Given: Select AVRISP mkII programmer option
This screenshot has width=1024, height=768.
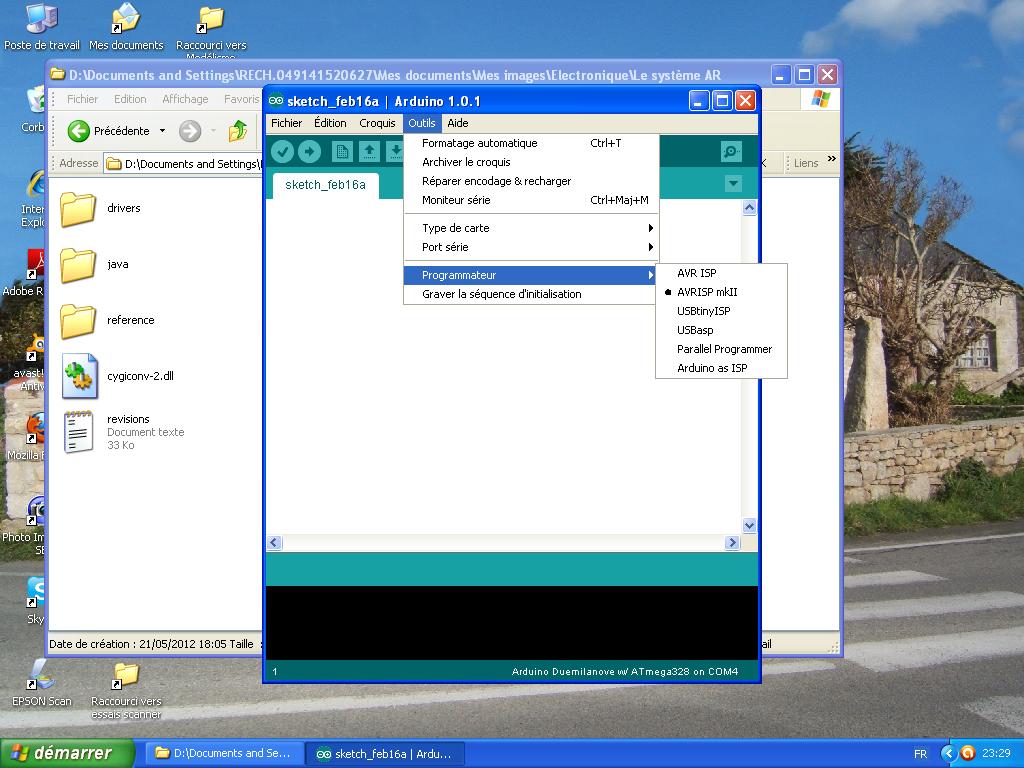Looking at the screenshot, I should tap(707, 292).
